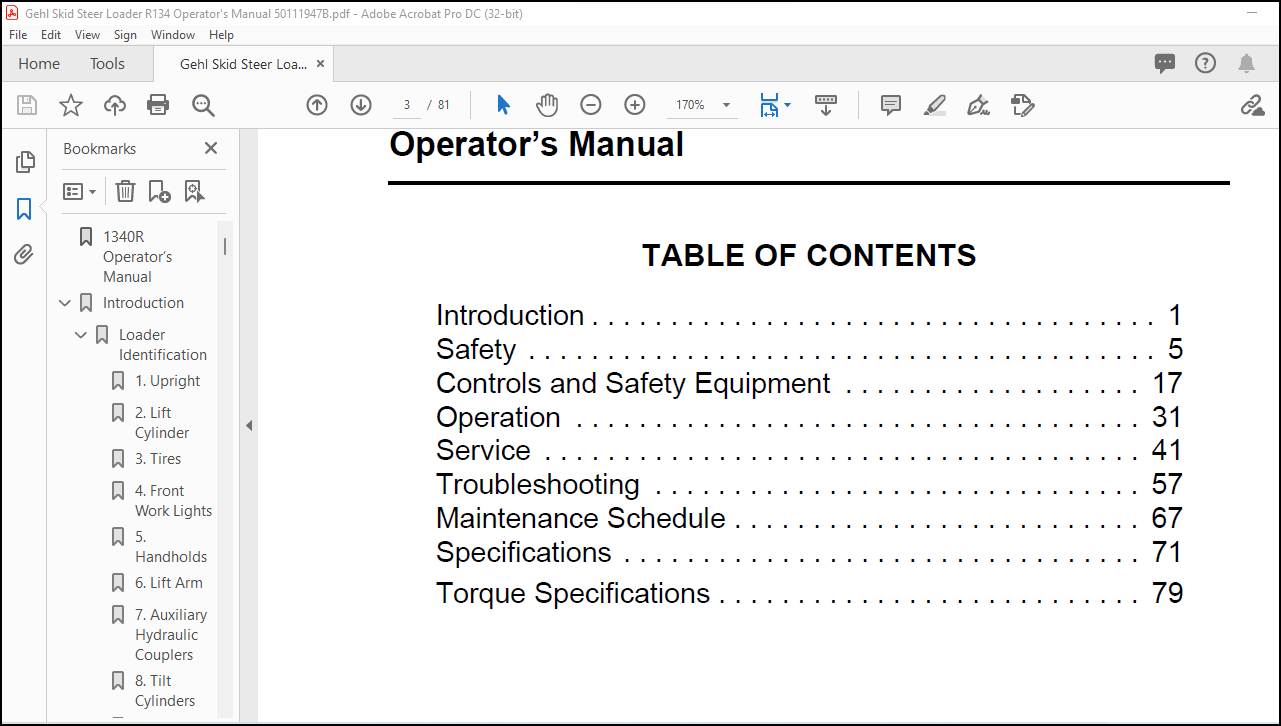The height and width of the screenshot is (726, 1281).
Task: Open the Help question mark icon
Action: [1206, 63]
